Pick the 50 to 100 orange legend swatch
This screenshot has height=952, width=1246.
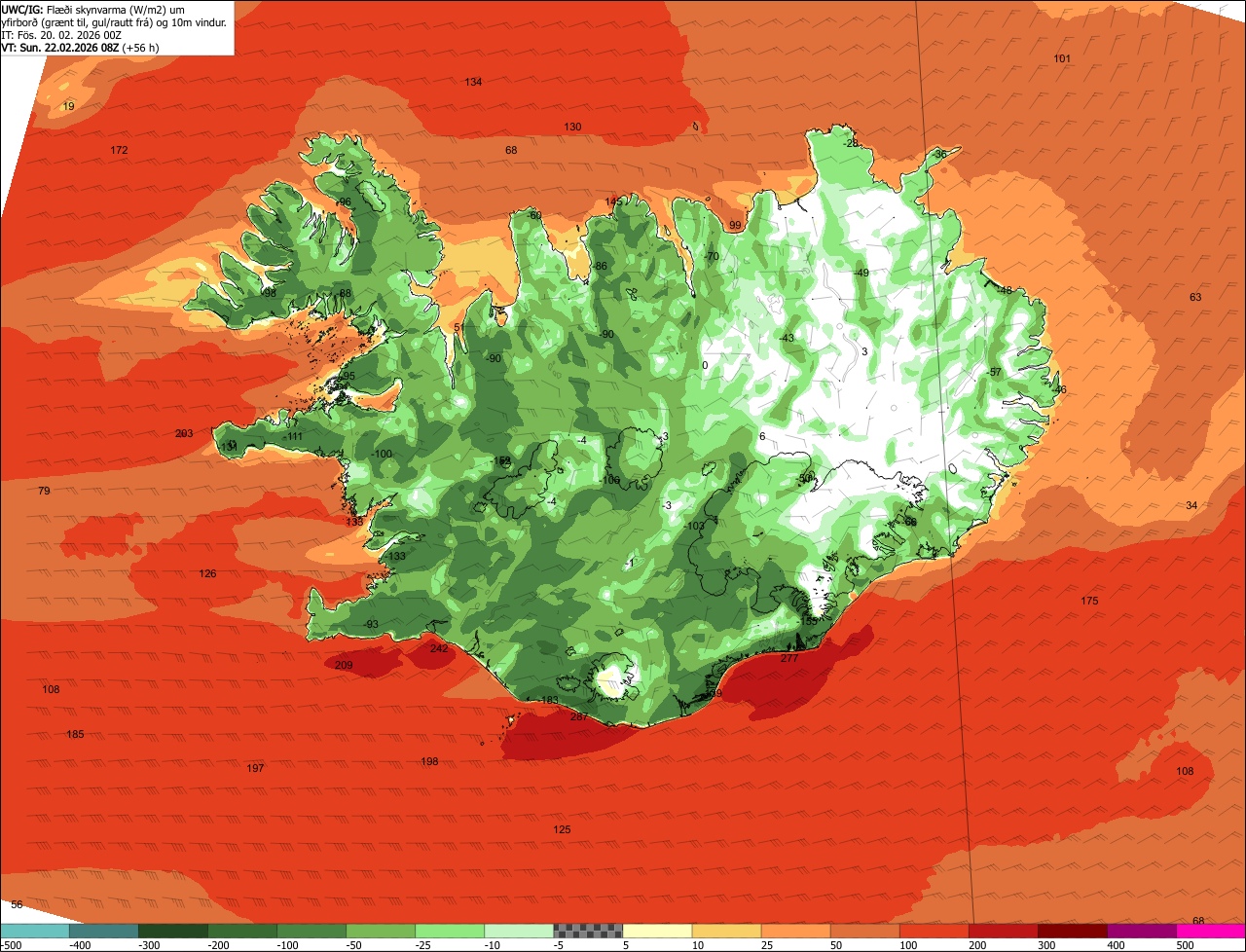coord(864,931)
